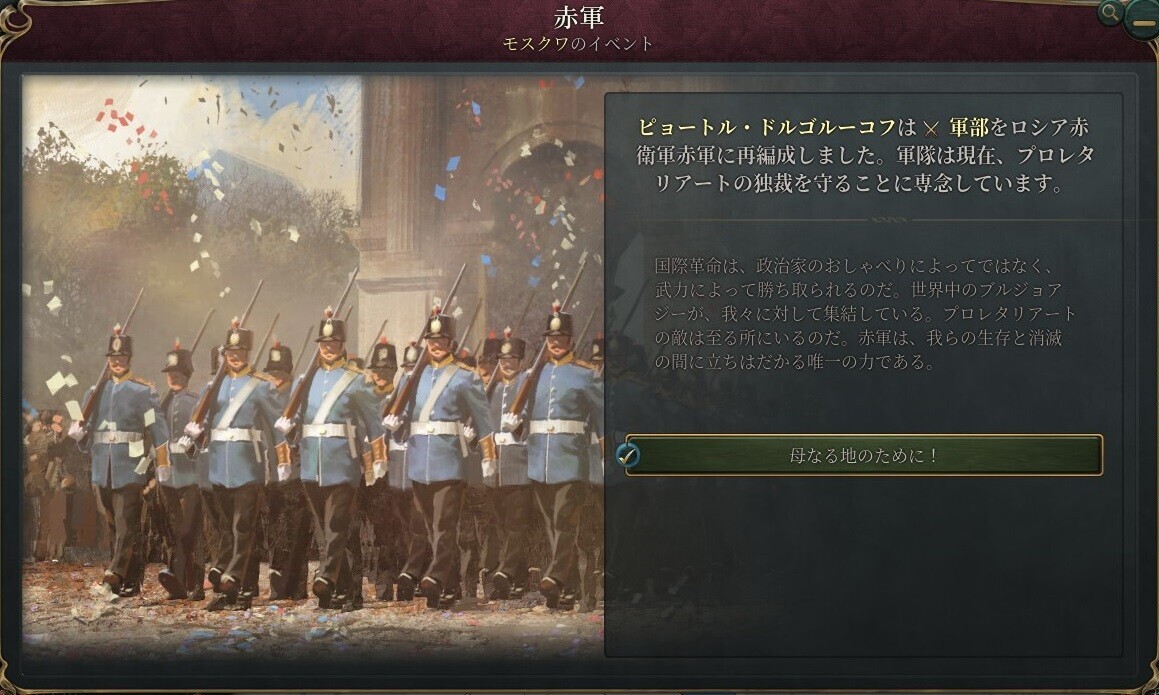Click the empty panel area below option button

click(x=864, y=566)
